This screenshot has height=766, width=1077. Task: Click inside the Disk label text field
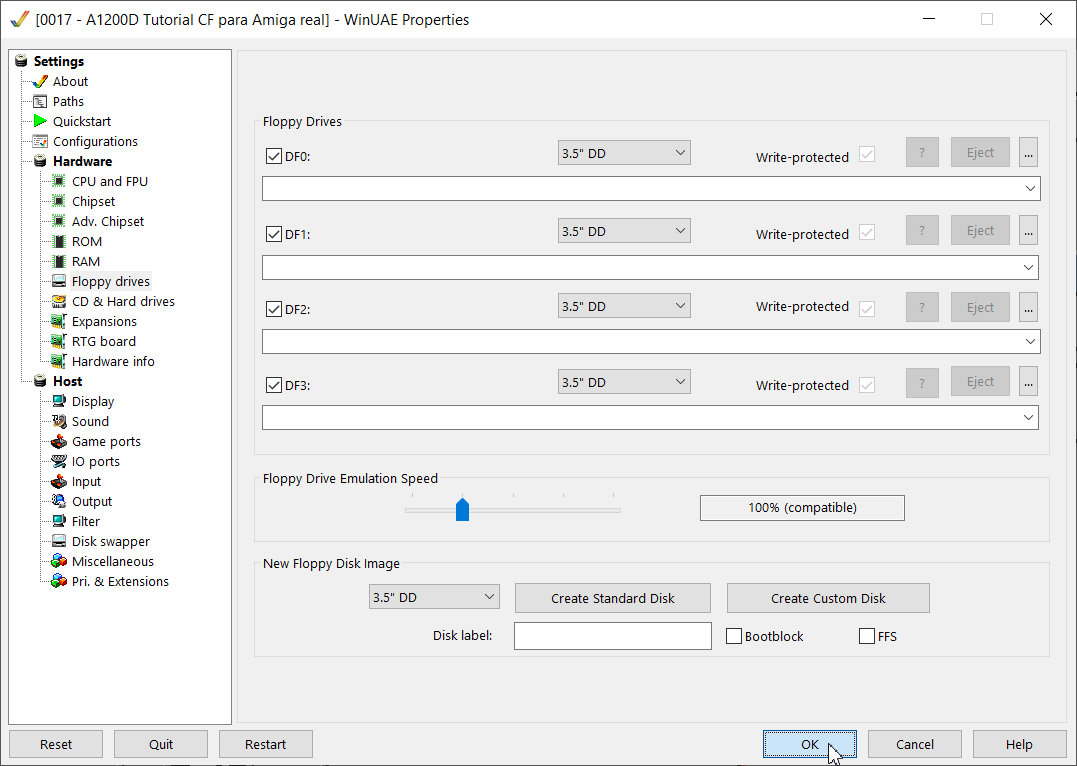coord(613,635)
